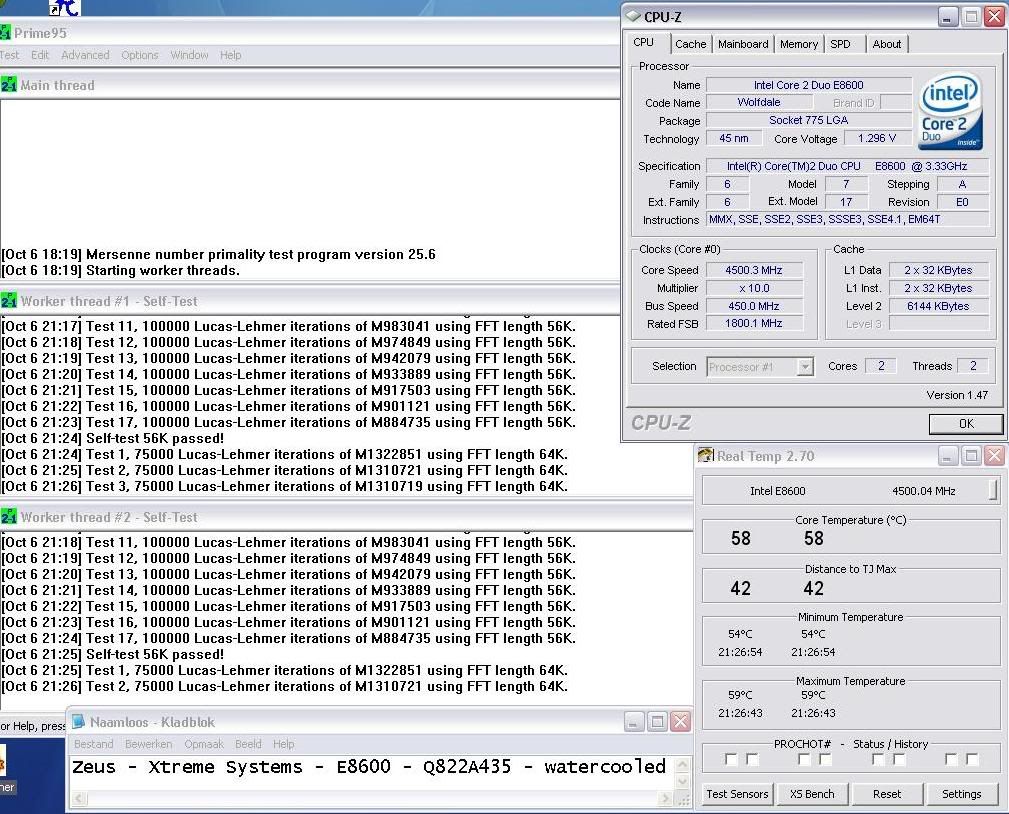Switch to the Cache tab in CPU-Z
Viewport: 1009px width, 814px height.
pyautogui.click(x=690, y=44)
